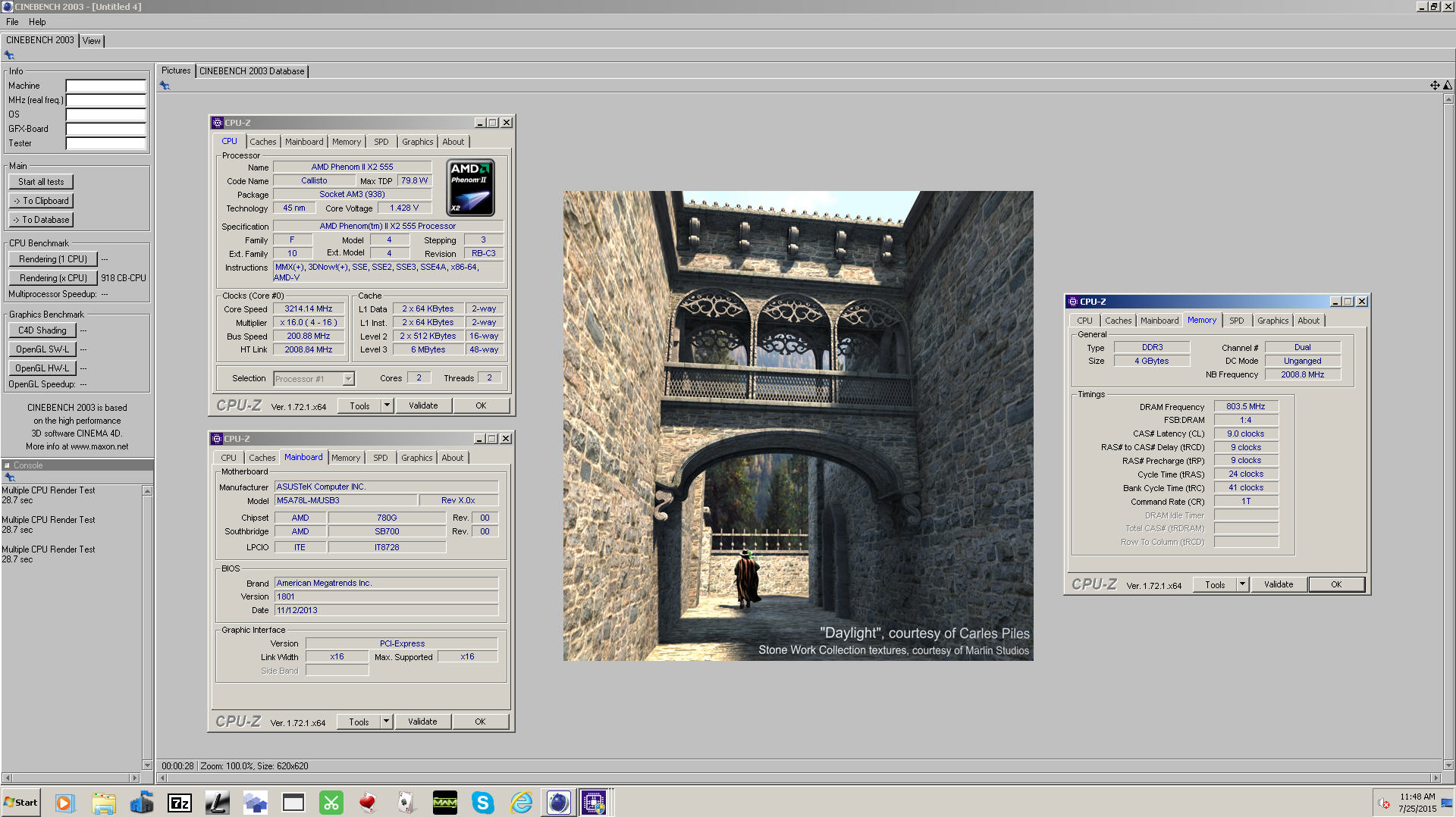This screenshot has width=1456, height=817.
Task: Open Windows Explorer folder icon in taskbar
Action: click(x=103, y=803)
